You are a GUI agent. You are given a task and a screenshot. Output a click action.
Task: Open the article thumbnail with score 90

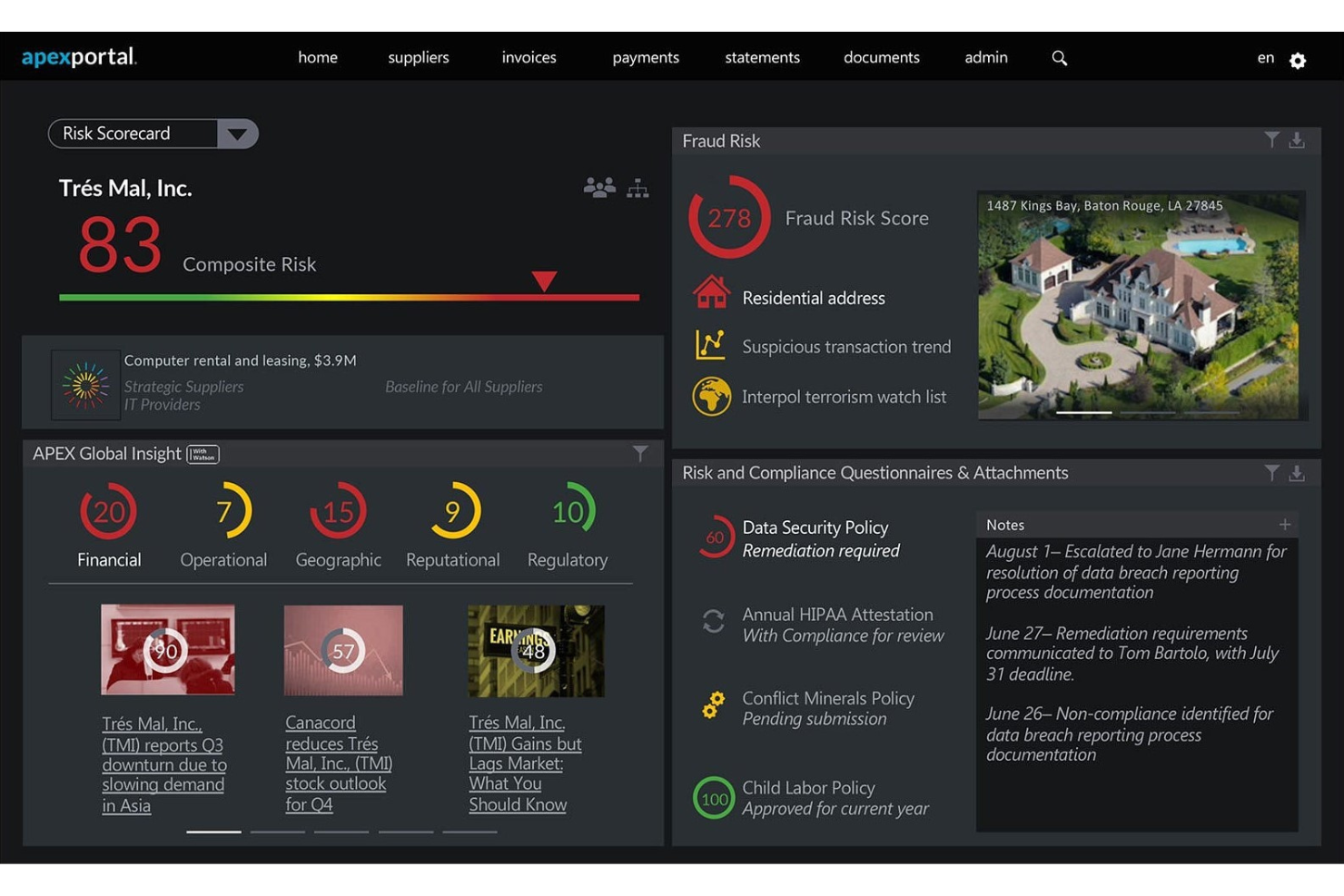[x=168, y=650]
